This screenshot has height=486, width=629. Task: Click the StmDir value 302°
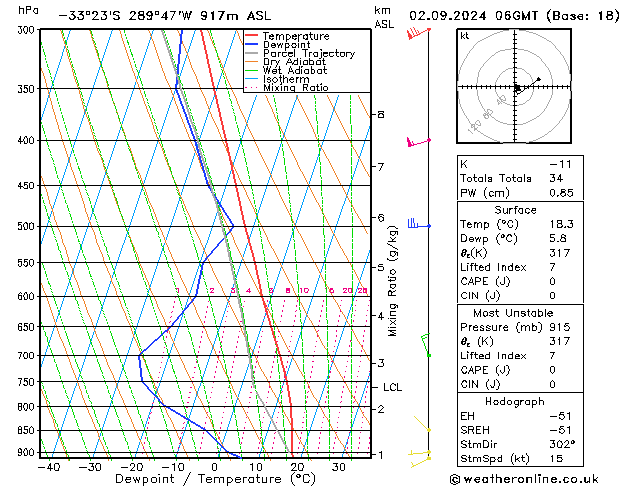pos(562,445)
